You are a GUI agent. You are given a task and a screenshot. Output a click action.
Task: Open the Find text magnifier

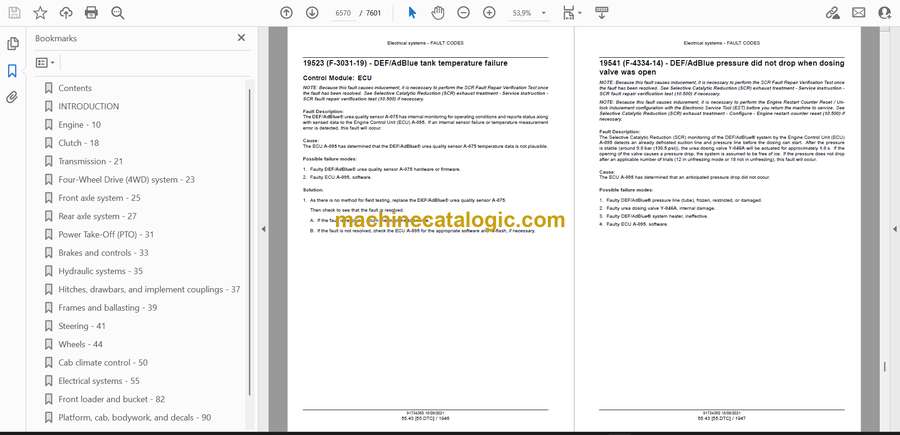click(x=118, y=13)
